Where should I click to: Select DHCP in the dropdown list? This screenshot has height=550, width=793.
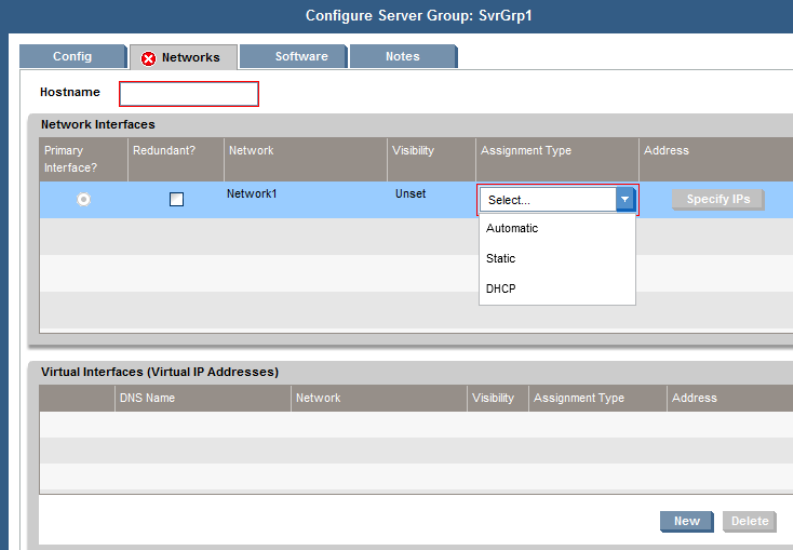pos(501,289)
